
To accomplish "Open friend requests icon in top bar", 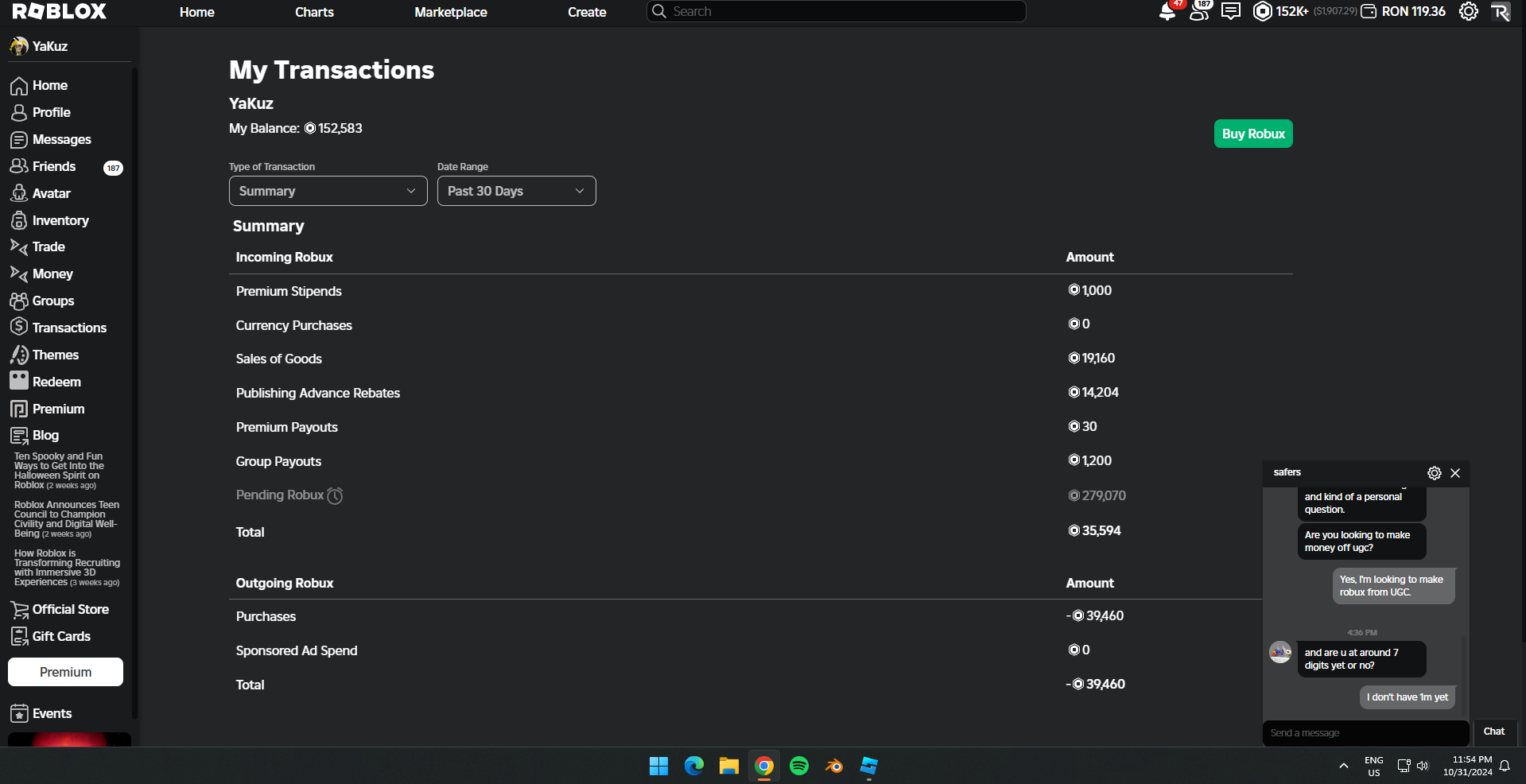I will pyautogui.click(x=1199, y=11).
